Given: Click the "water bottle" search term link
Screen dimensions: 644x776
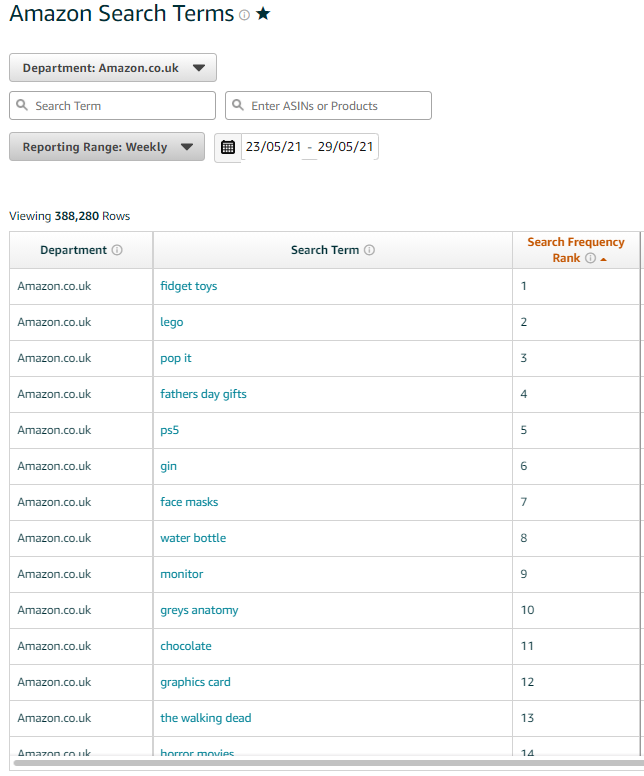Looking at the screenshot, I should click(x=193, y=538).
